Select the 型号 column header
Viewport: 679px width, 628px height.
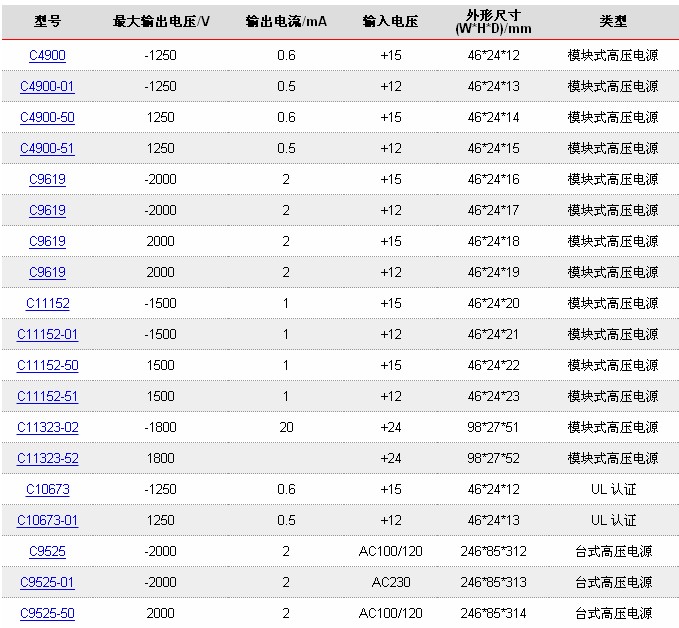coord(47,21)
